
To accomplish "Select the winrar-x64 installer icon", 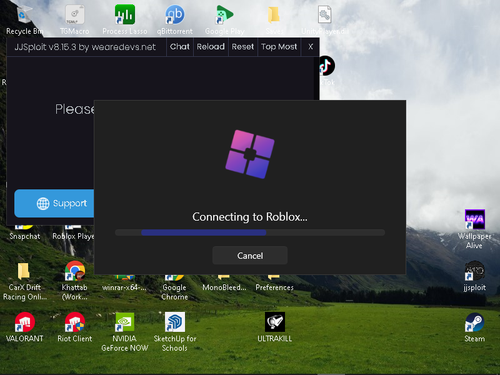I will 125,283.
